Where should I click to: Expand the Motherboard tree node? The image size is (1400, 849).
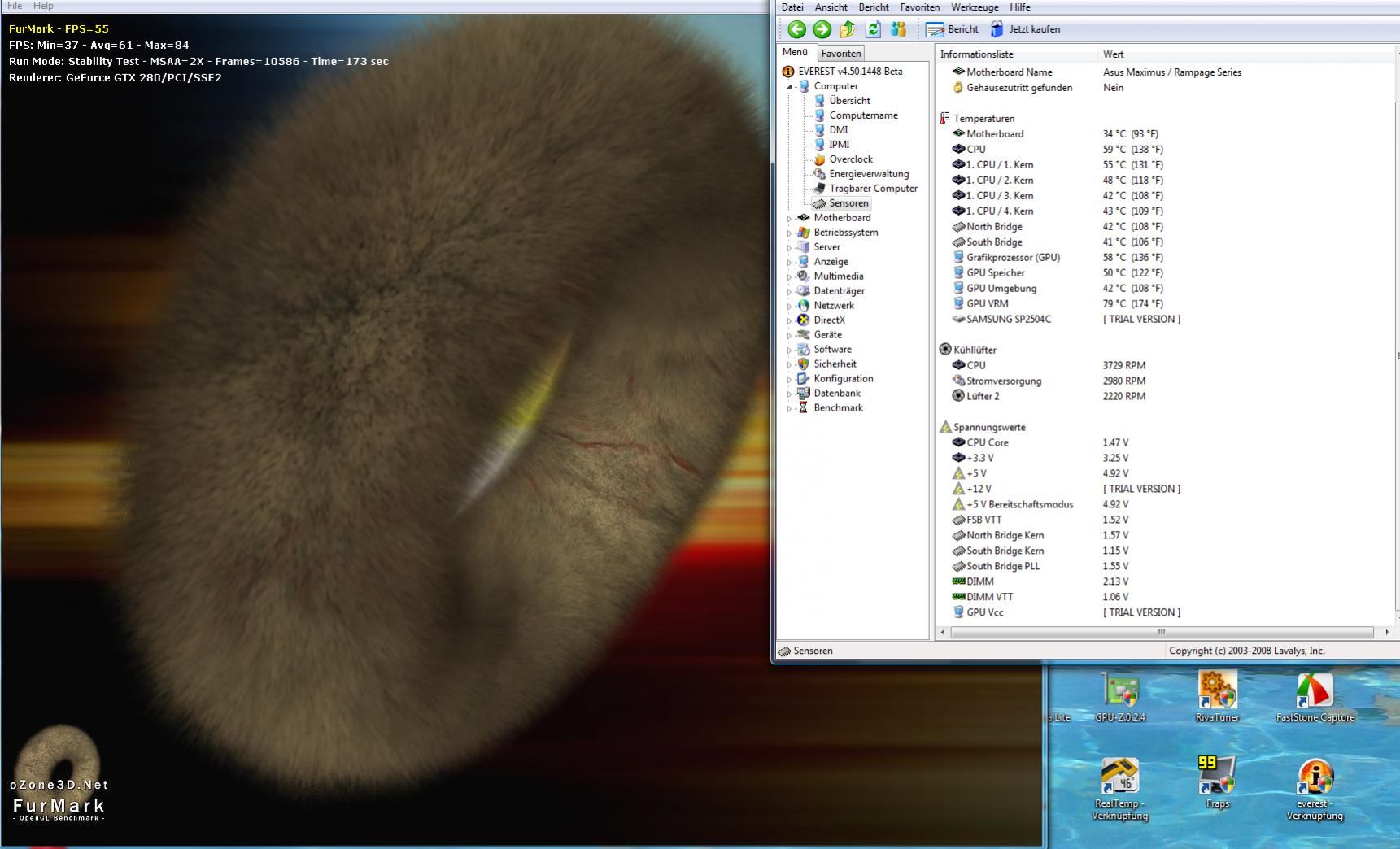pyautogui.click(x=789, y=218)
